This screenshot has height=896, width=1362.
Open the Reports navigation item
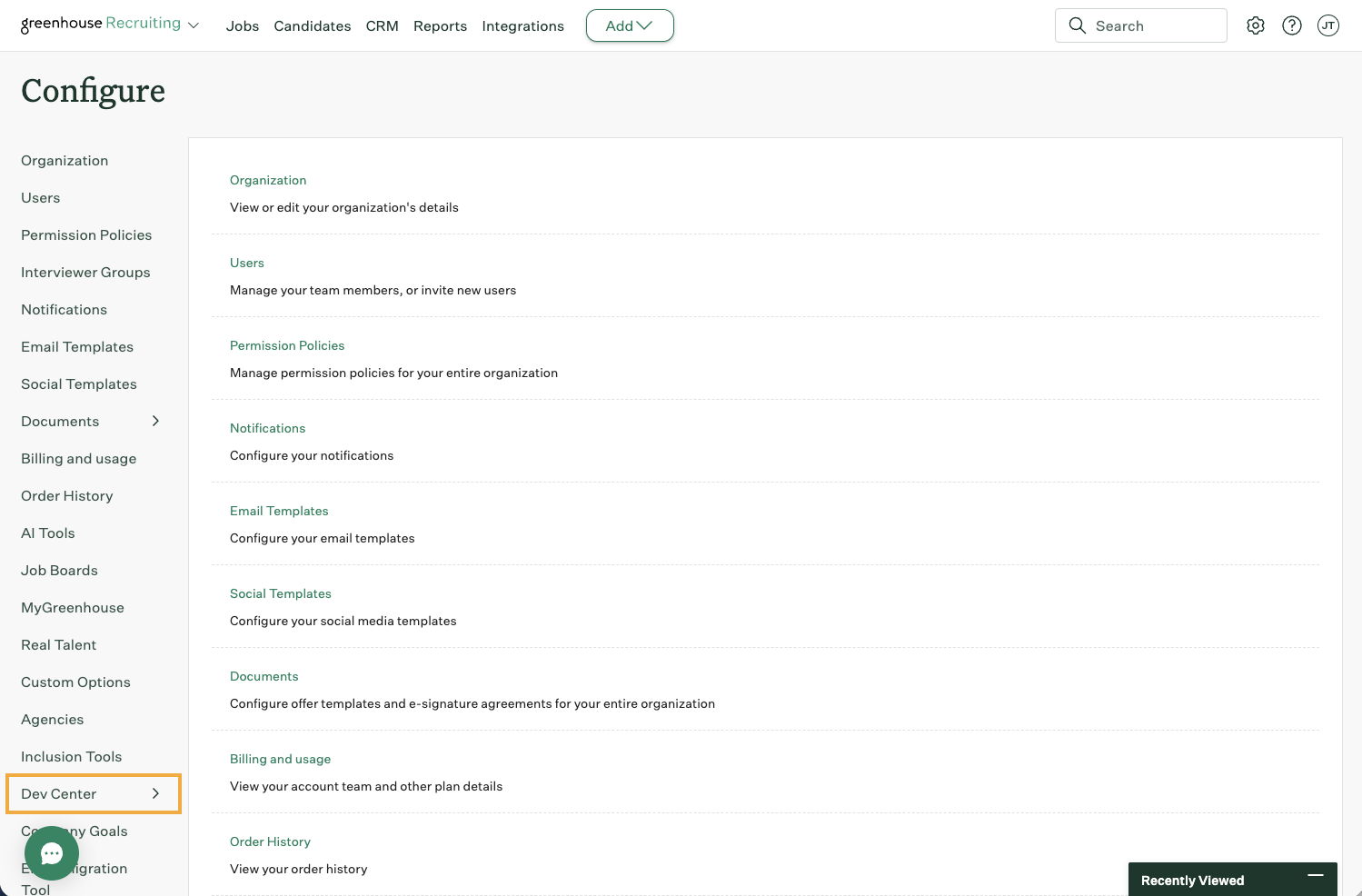(x=440, y=26)
